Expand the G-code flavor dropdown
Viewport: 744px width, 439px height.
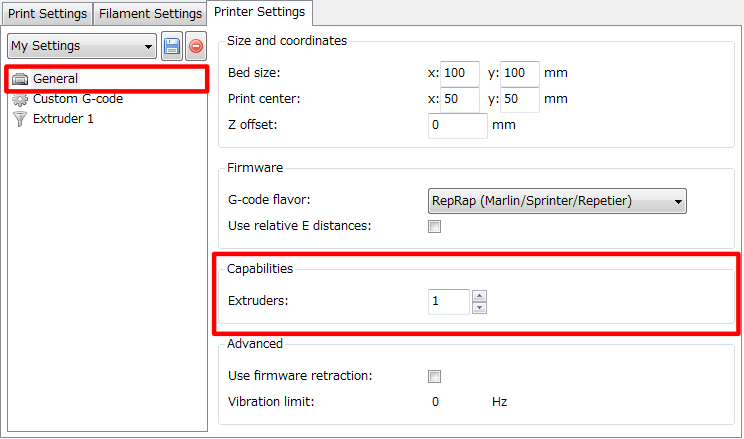(557, 201)
